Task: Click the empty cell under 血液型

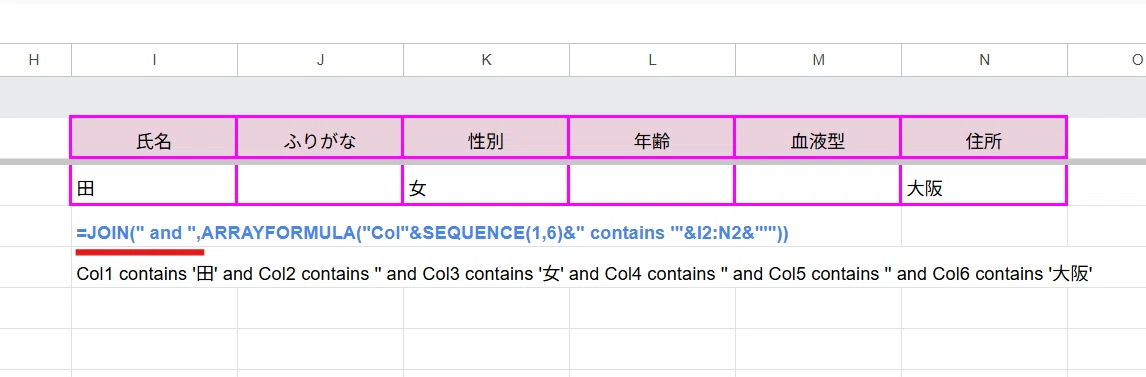Action: click(x=817, y=185)
